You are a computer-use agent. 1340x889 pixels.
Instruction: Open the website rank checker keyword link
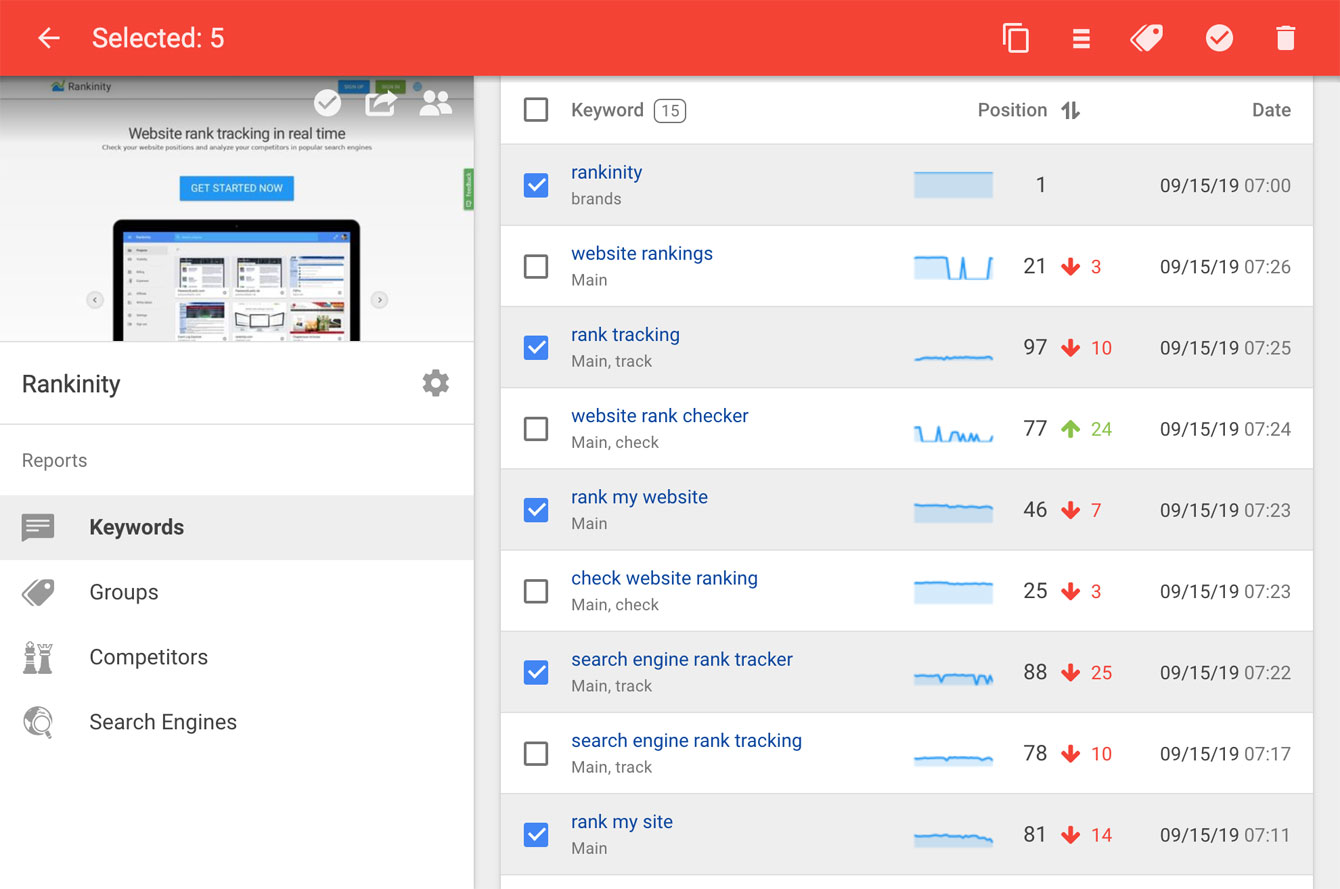pyautogui.click(x=660, y=415)
